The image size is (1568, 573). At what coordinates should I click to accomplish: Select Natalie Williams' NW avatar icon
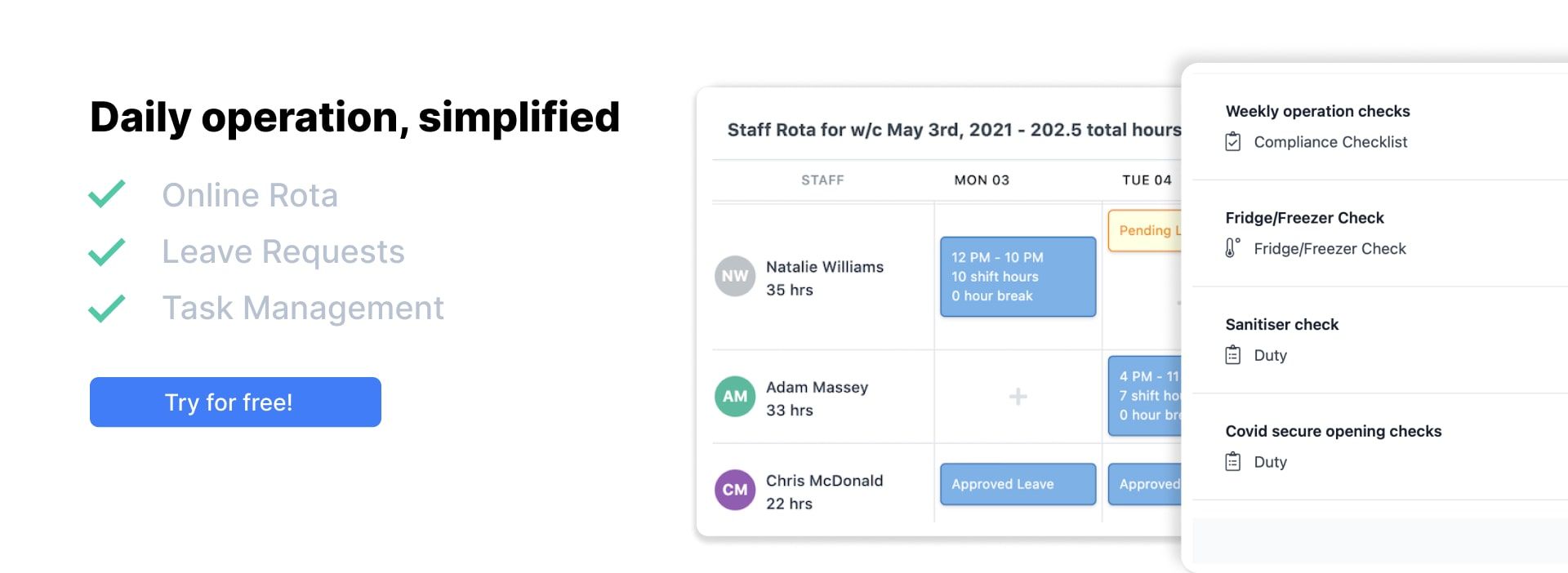[735, 277]
